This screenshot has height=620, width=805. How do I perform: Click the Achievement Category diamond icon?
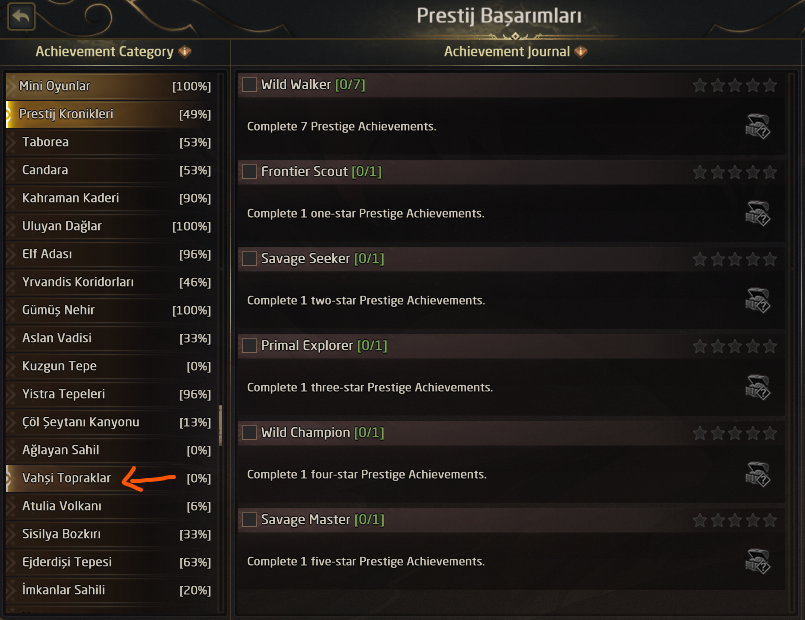[185, 52]
